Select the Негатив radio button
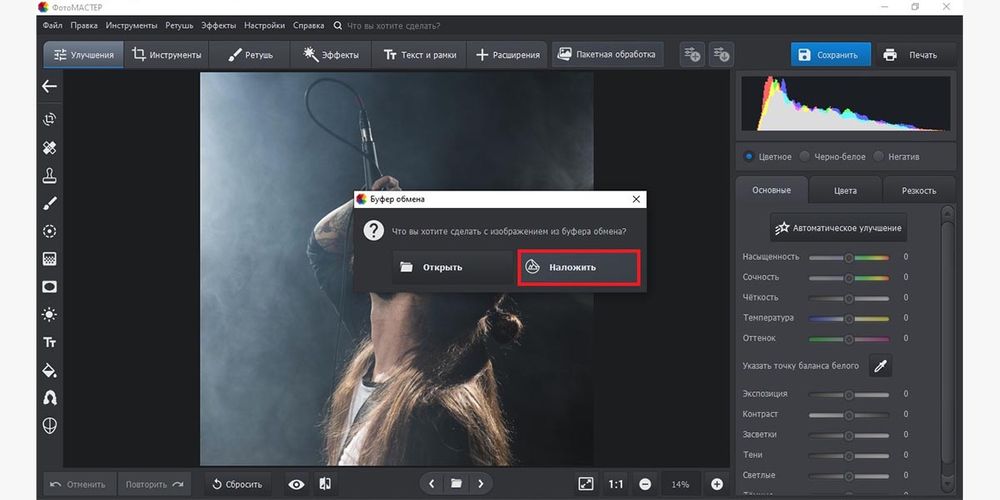 point(878,157)
